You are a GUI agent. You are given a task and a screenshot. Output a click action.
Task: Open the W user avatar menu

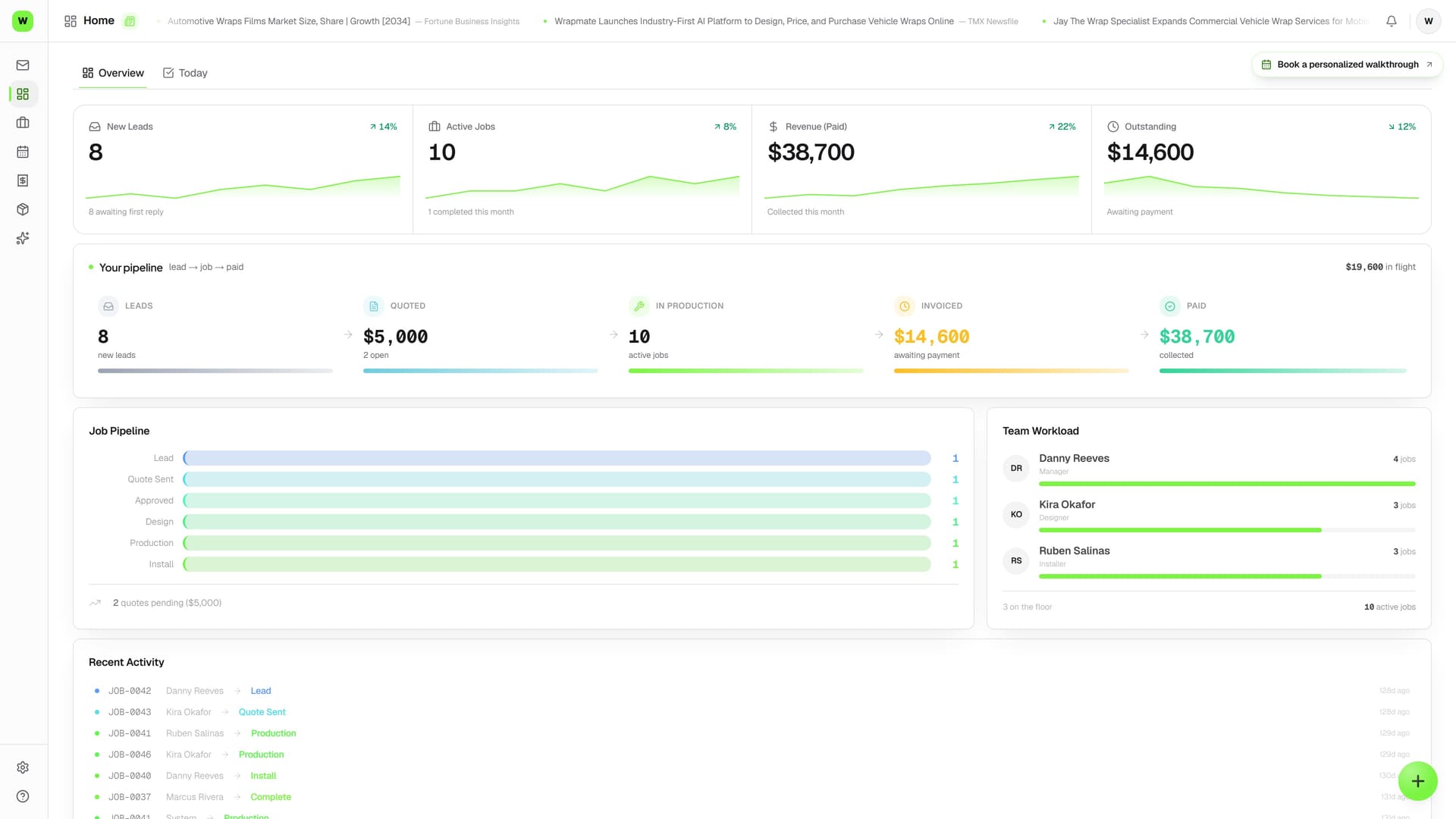1428,21
